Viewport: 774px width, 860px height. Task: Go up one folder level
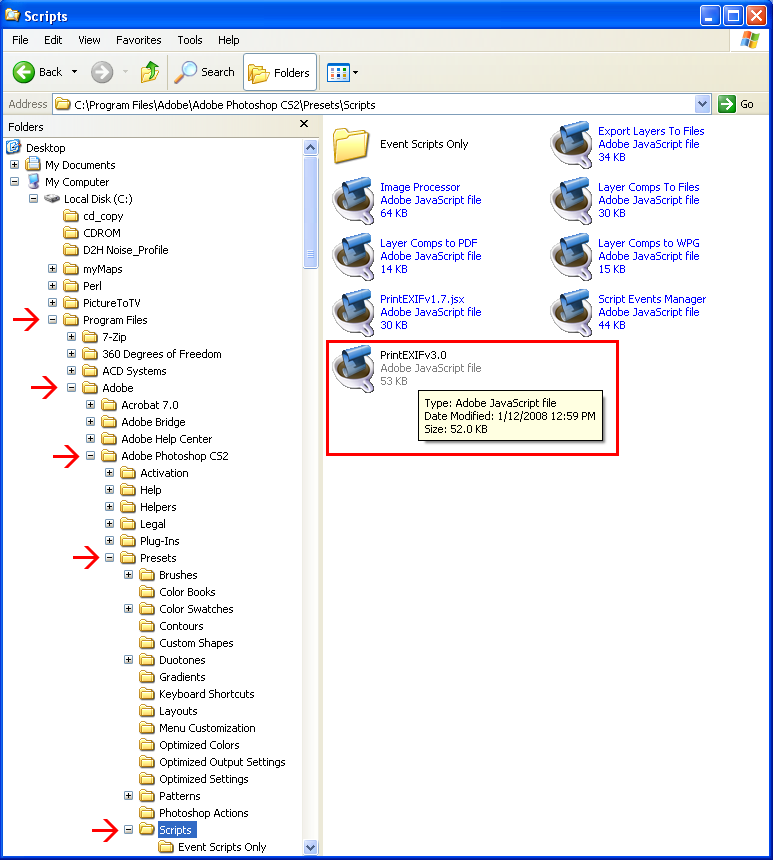[150, 72]
